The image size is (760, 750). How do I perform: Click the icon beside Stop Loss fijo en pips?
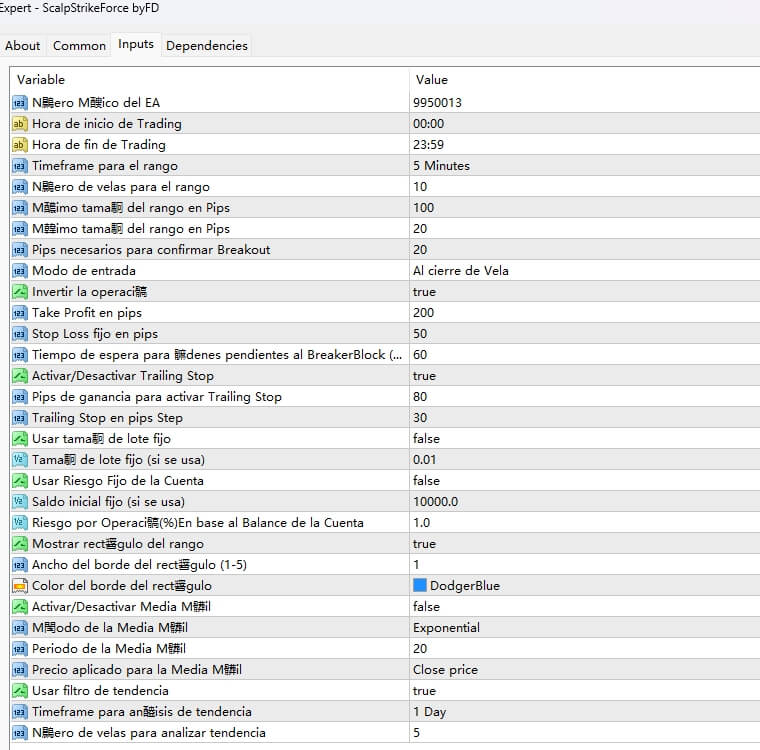(x=20, y=334)
